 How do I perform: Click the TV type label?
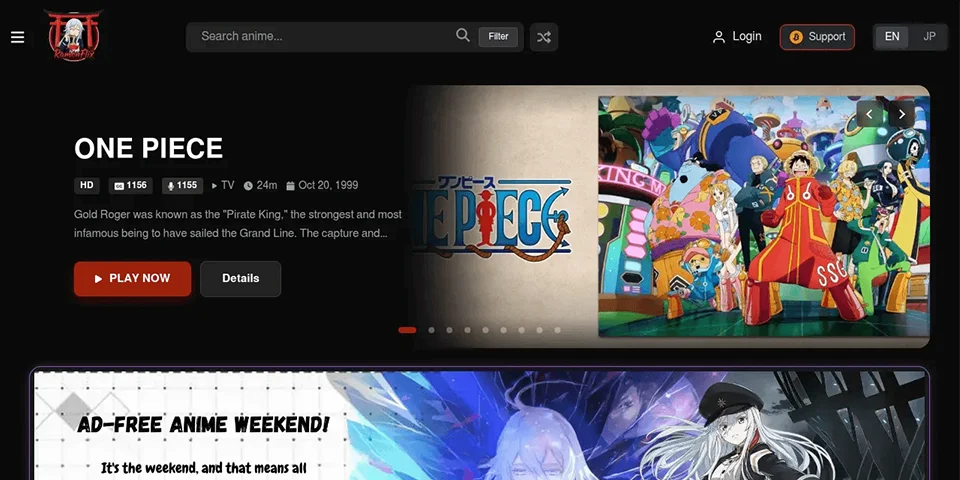coord(223,186)
